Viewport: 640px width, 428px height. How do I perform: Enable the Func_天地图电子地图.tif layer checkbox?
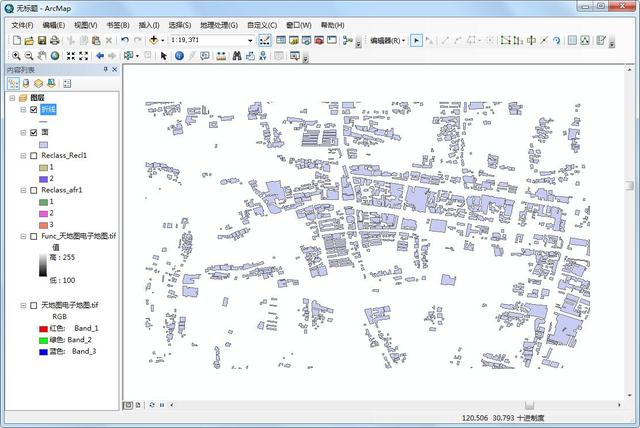point(34,236)
